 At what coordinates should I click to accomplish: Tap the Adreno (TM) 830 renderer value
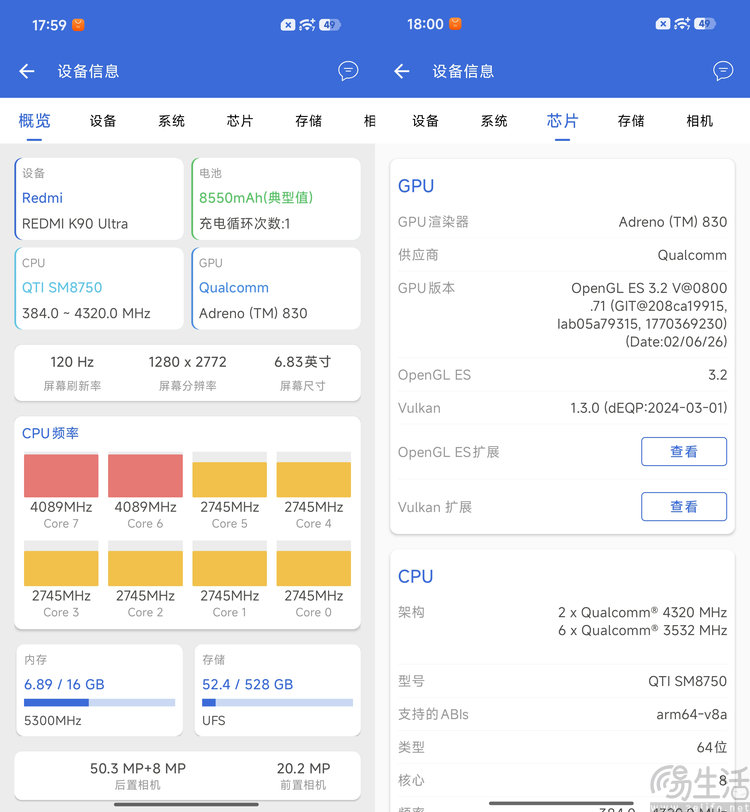click(x=673, y=222)
